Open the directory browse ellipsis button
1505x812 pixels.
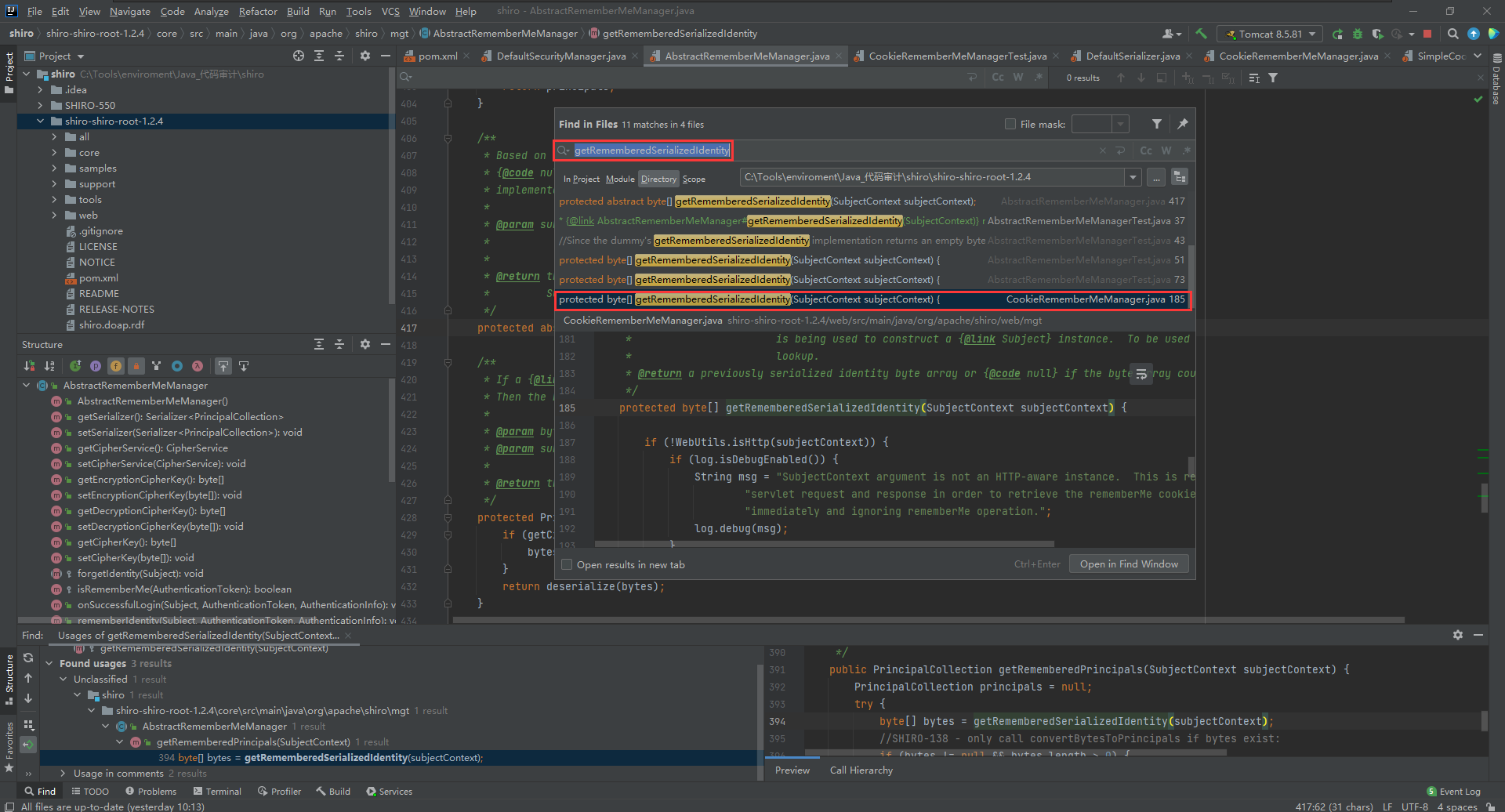click(1156, 177)
